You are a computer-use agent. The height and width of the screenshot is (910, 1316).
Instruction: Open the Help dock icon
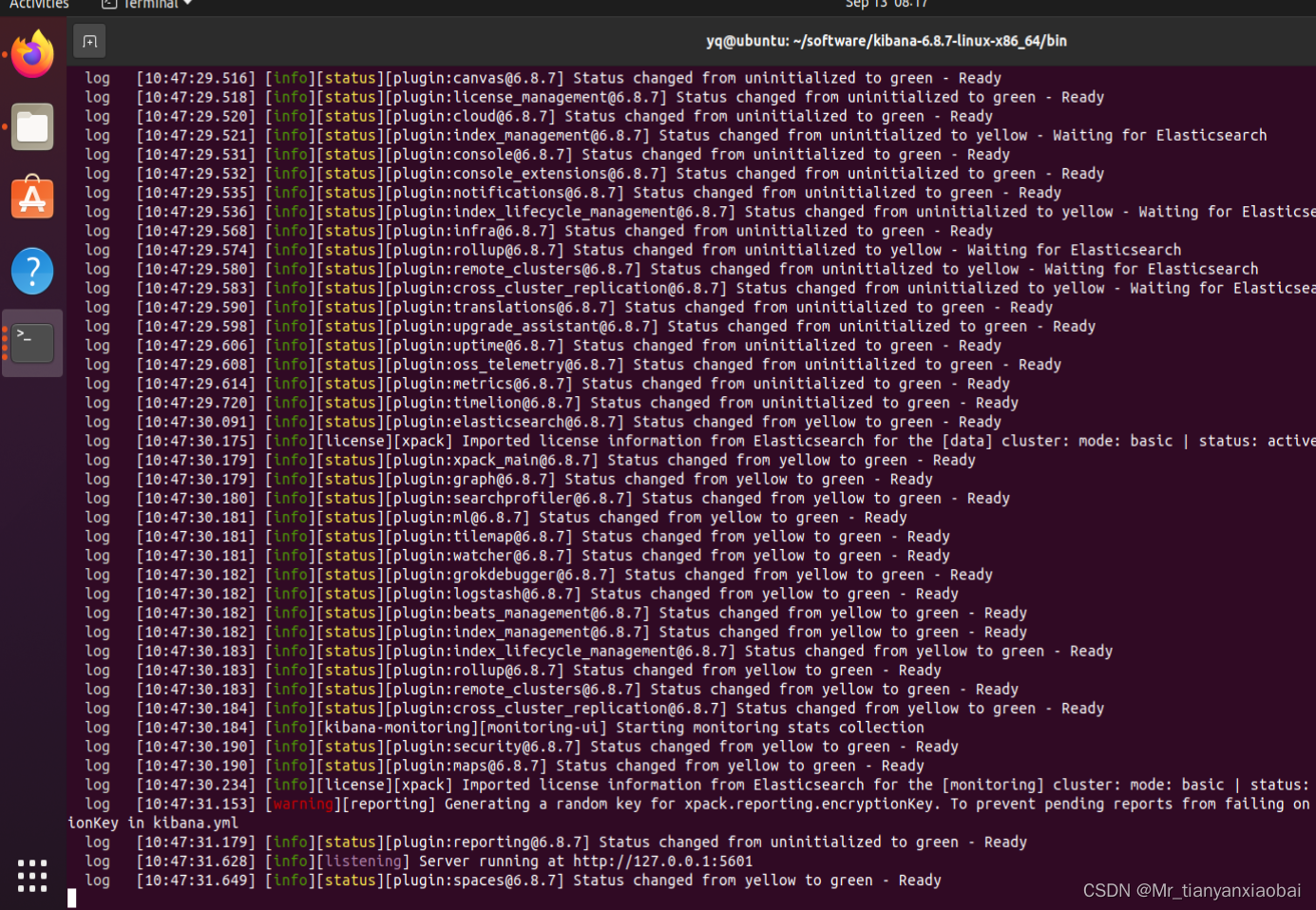[x=32, y=271]
